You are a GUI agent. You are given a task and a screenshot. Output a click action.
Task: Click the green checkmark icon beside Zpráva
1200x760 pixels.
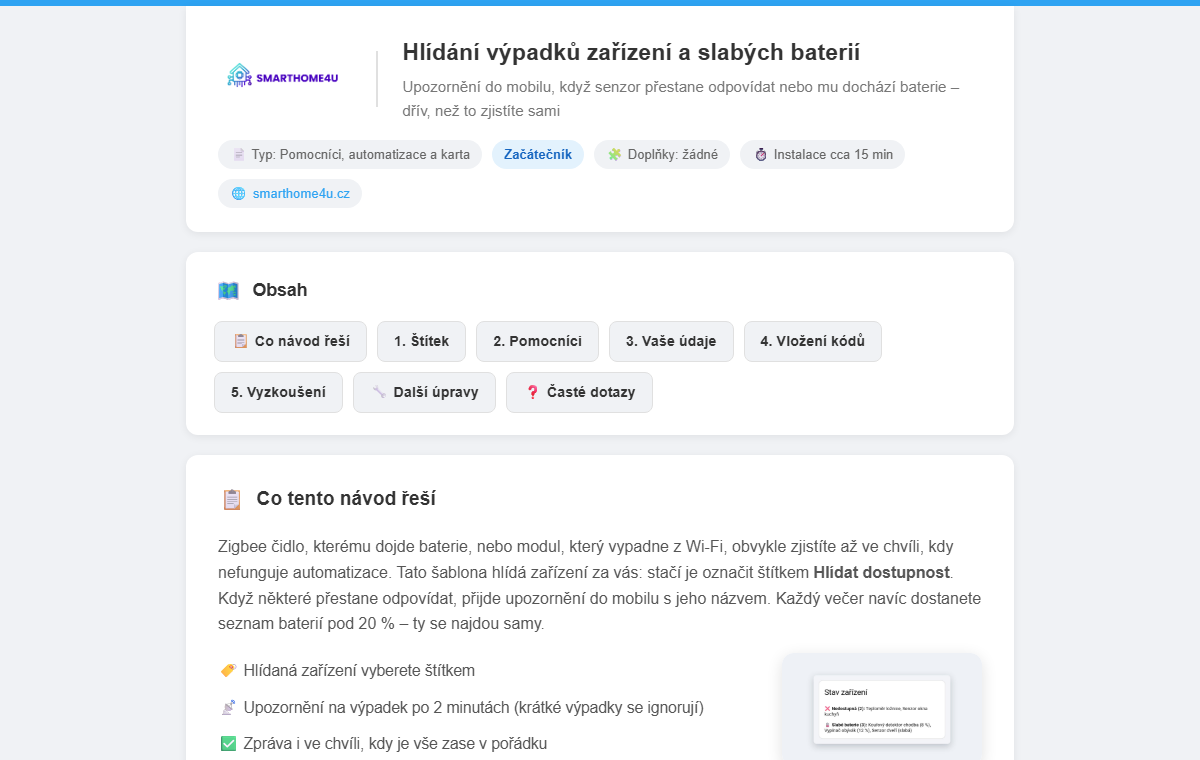pos(228,744)
